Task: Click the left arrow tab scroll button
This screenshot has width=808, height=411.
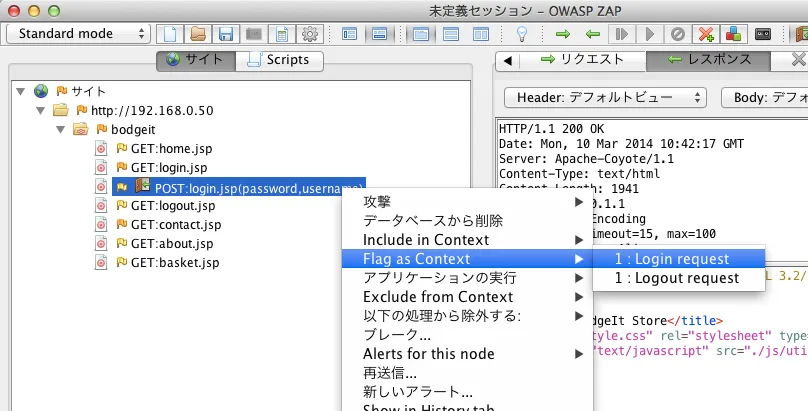Action: click(x=508, y=61)
